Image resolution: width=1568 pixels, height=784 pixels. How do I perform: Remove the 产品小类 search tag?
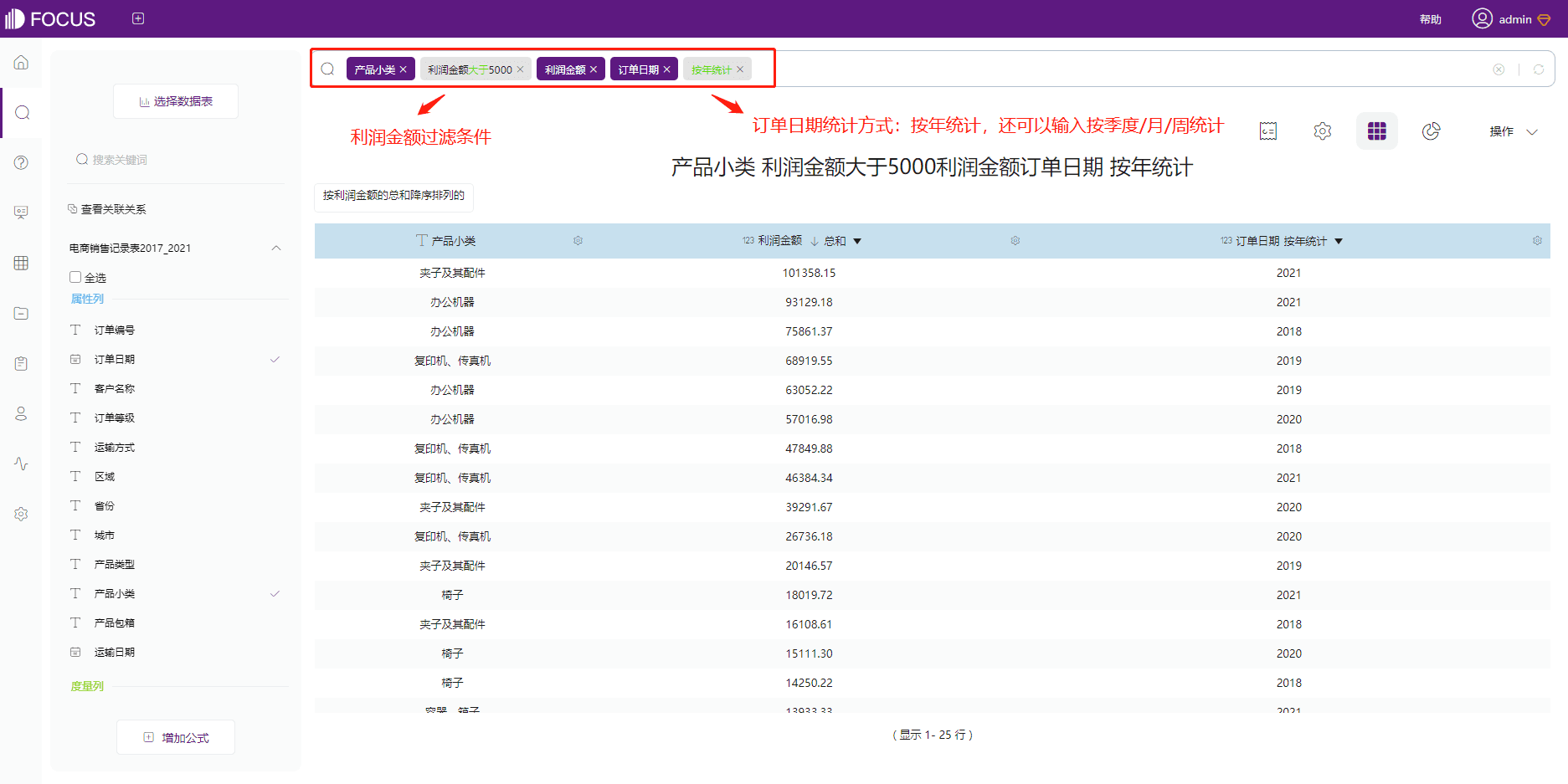[x=404, y=69]
